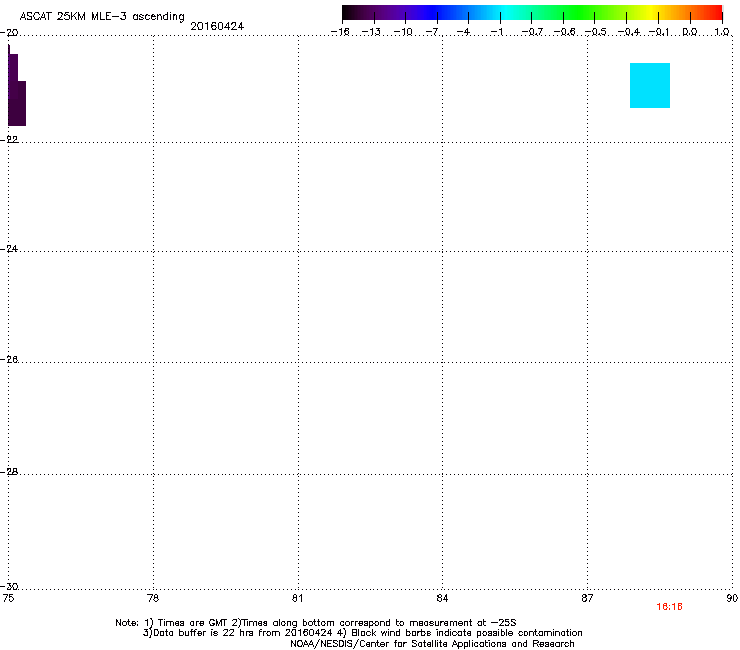The height and width of the screenshot is (650, 740).
Task: Click longitude label 84
Action: pos(442,599)
